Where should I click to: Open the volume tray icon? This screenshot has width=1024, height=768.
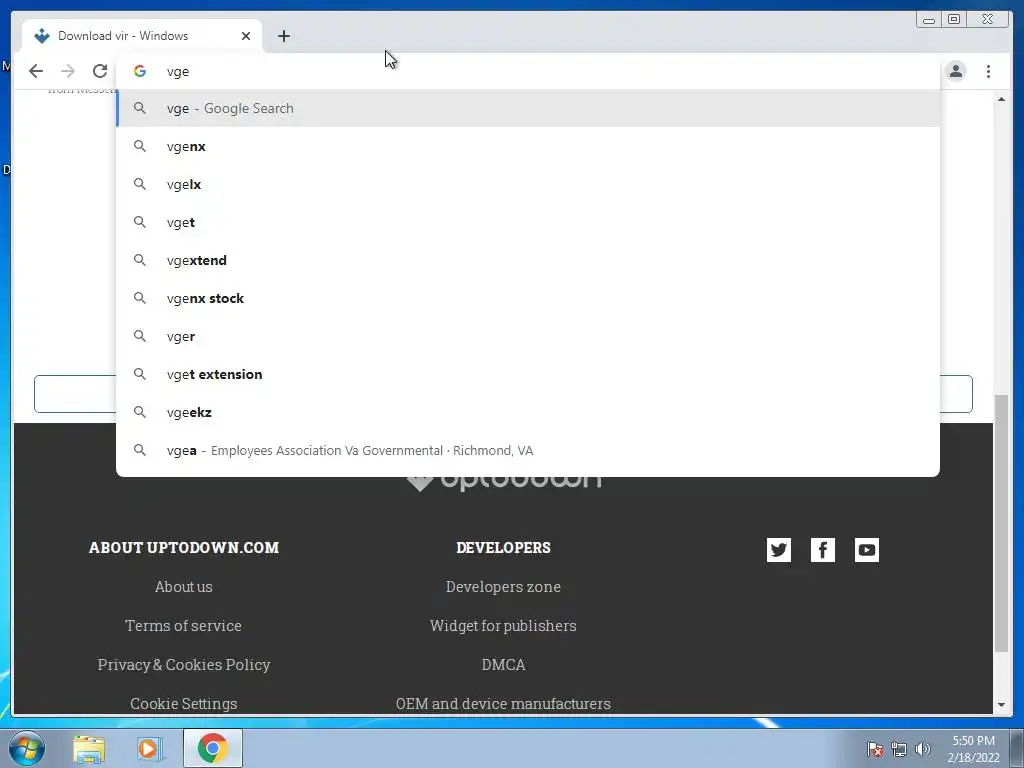point(922,749)
